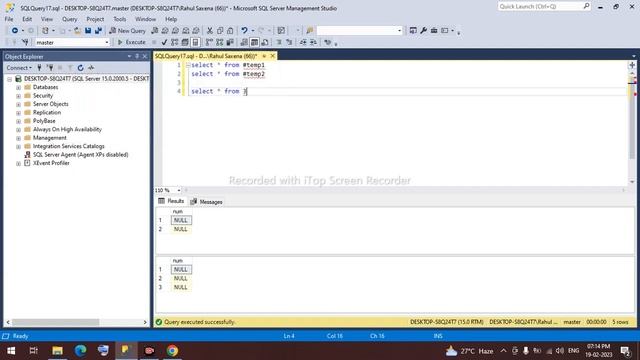The height and width of the screenshot is (360, 640).
Task: Expand the Databases tree node
Action: coord(18,87)
